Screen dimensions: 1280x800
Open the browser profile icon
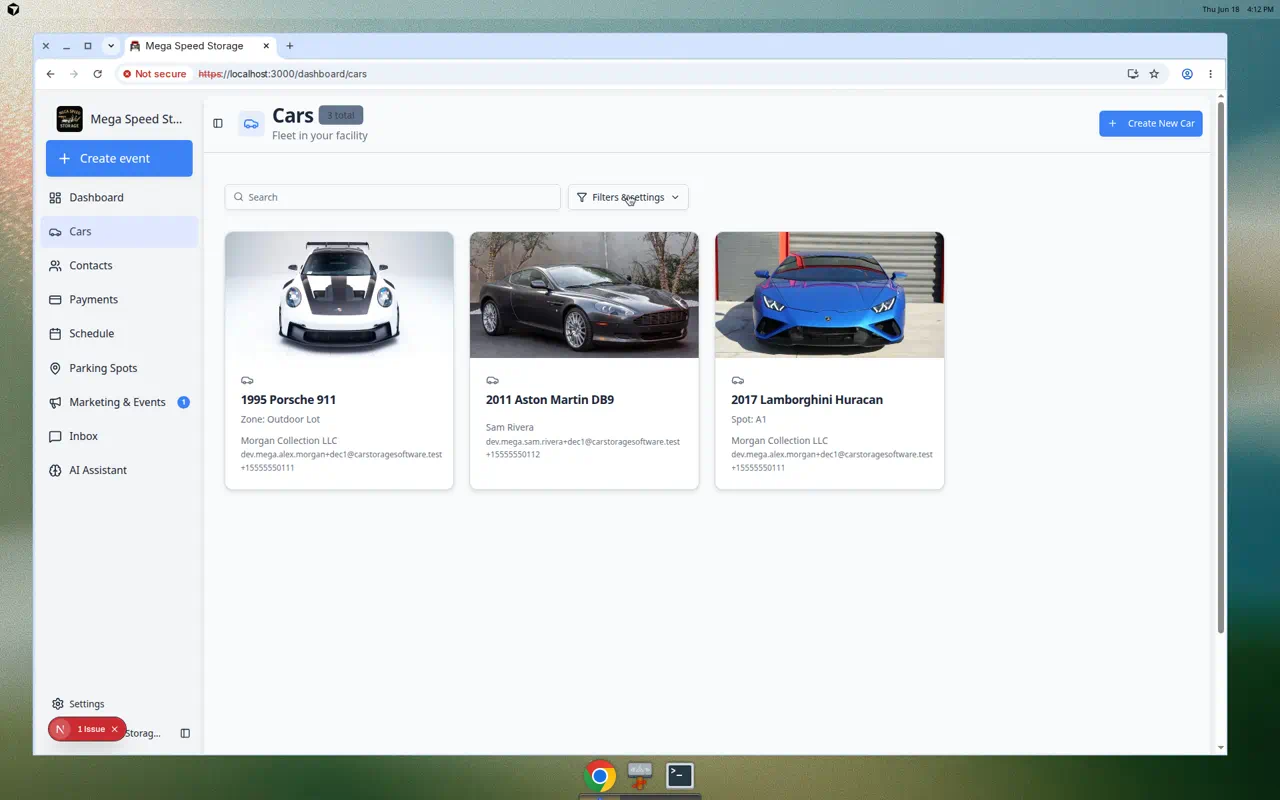coord(1187,74)
